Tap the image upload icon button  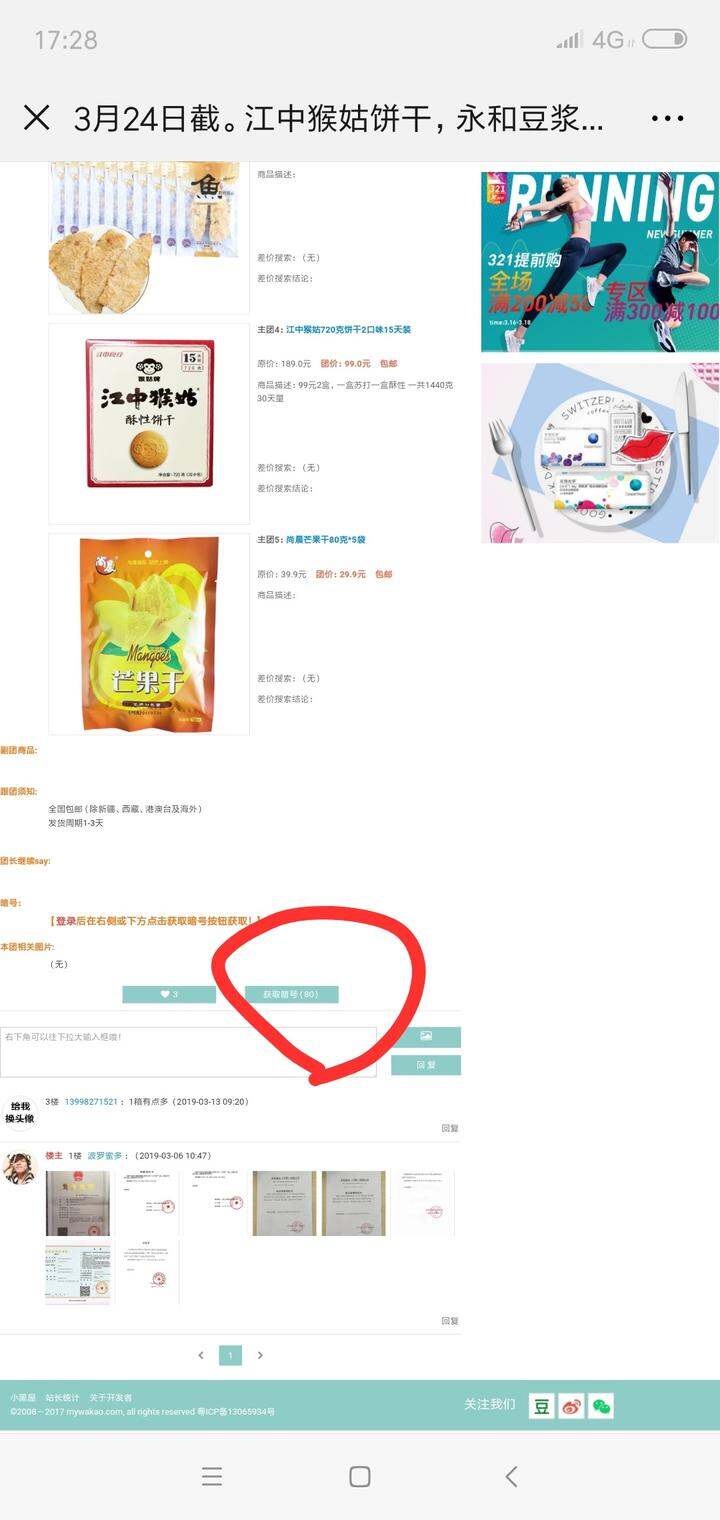(426, 1037)
